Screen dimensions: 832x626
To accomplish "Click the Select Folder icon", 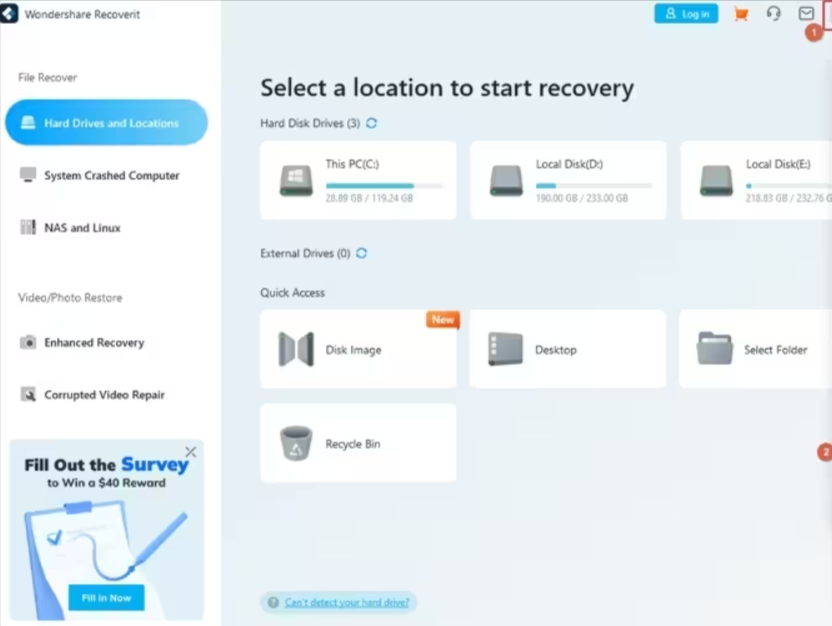I will (x=714, y=349).
